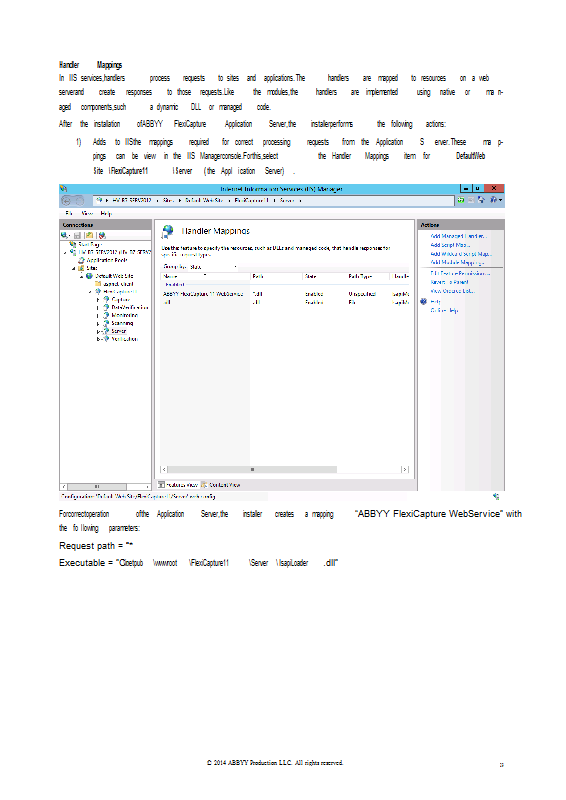This screenshot has width=566, height=800.
Task: Click the Online Help link in Actions pane
Action: (x=444, y=310)
